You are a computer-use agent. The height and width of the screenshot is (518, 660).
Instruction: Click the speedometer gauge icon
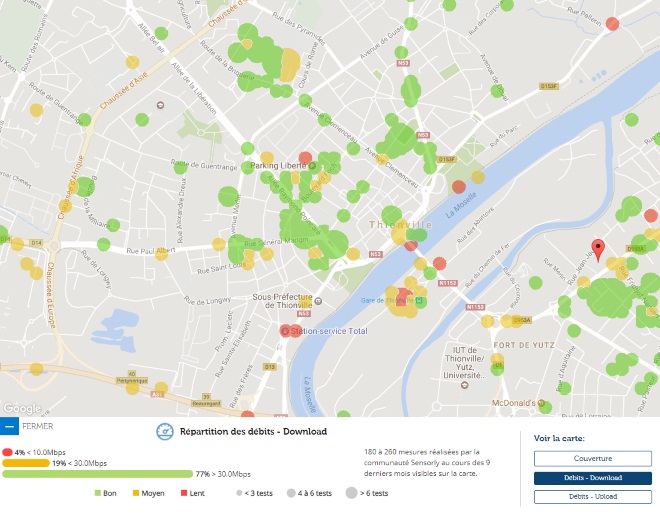click(x=165, y=431)
